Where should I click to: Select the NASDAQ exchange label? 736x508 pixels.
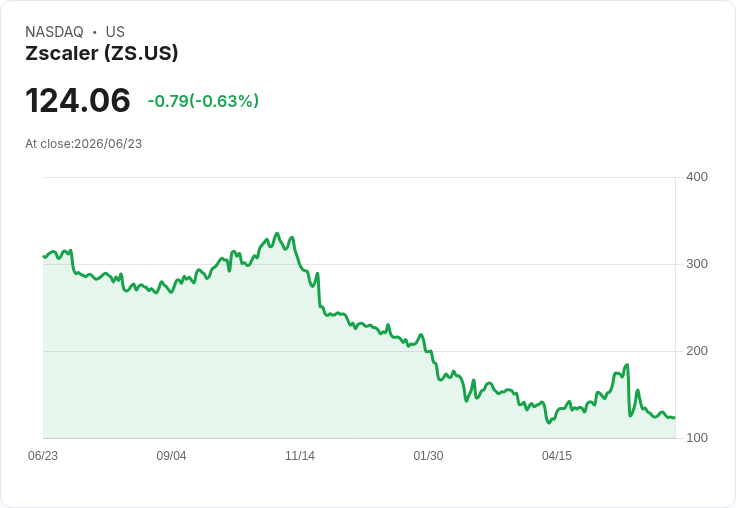pos(54,32)
